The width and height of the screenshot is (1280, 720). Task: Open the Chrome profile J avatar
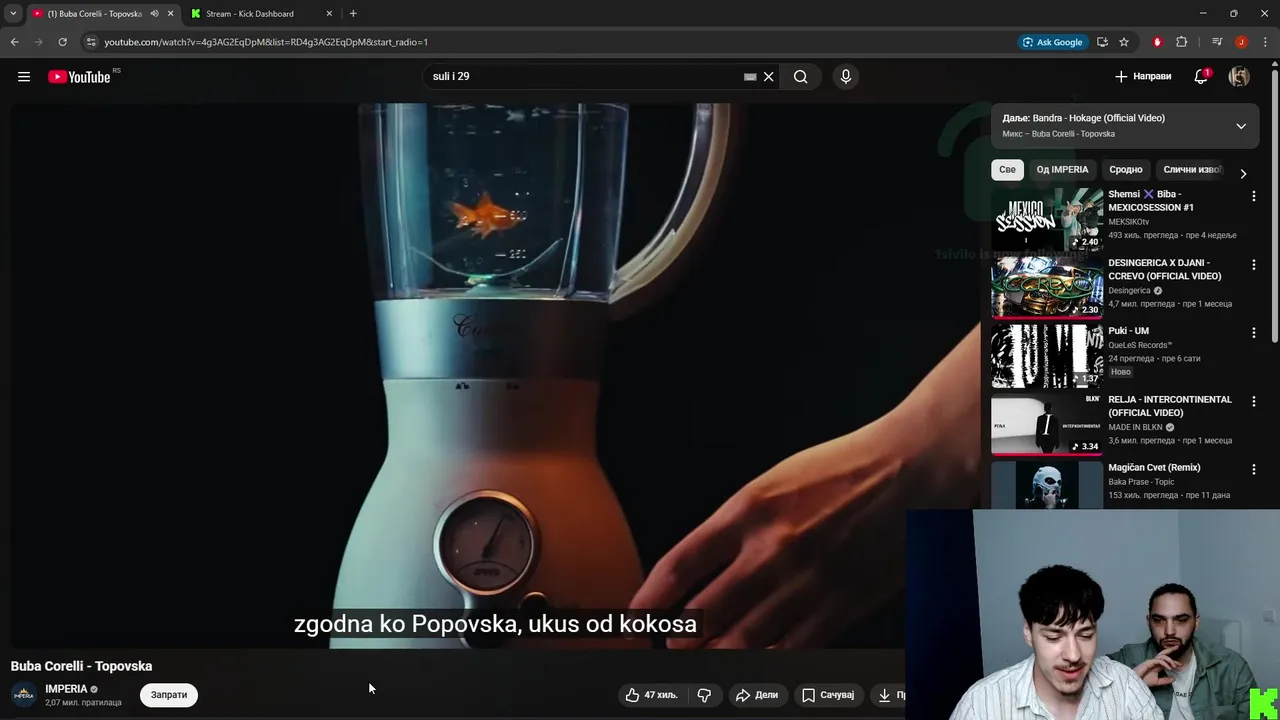(1241, 42)
